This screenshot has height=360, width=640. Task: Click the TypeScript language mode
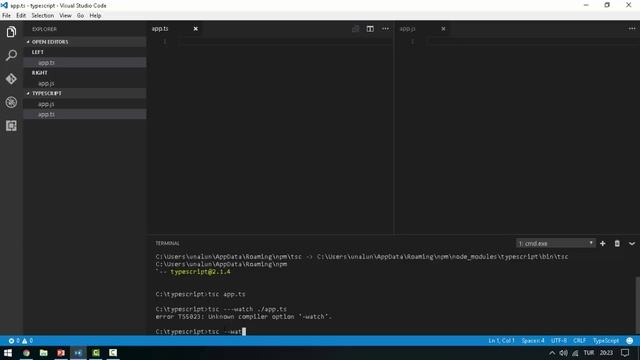(x=606, y=340)
